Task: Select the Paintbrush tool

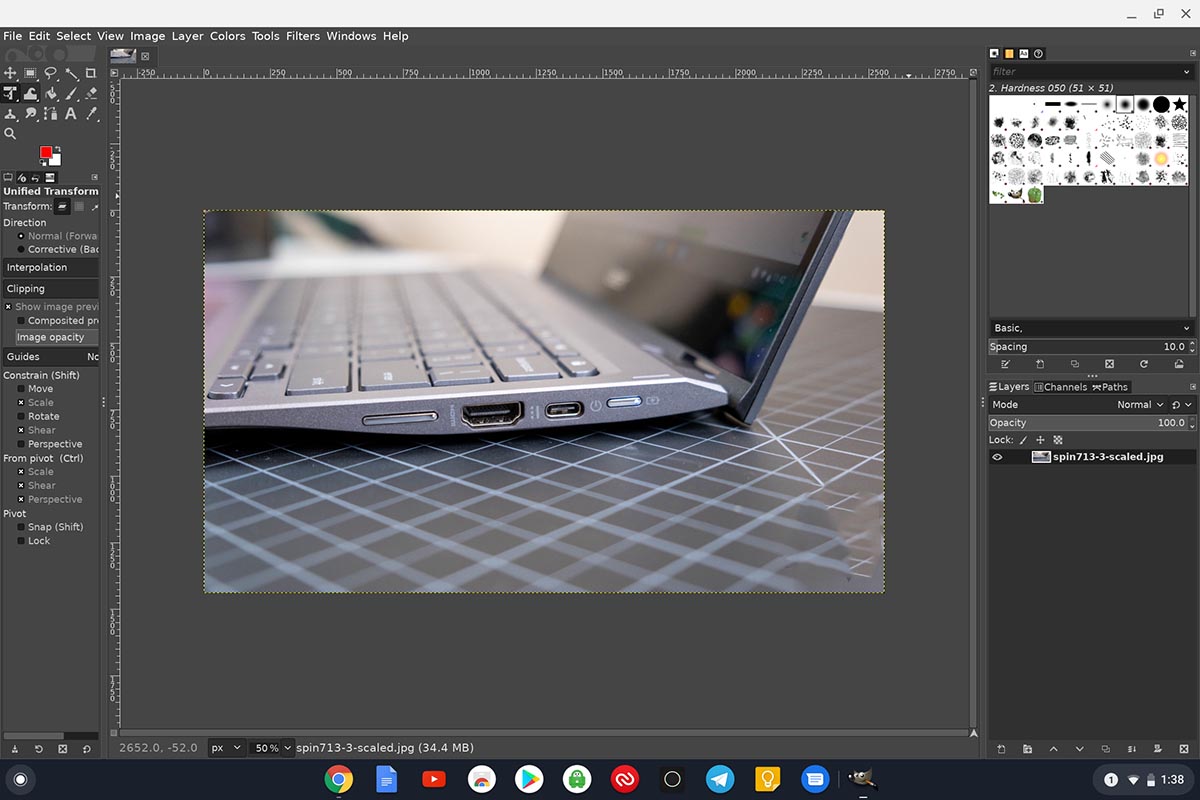Action: 70,93
